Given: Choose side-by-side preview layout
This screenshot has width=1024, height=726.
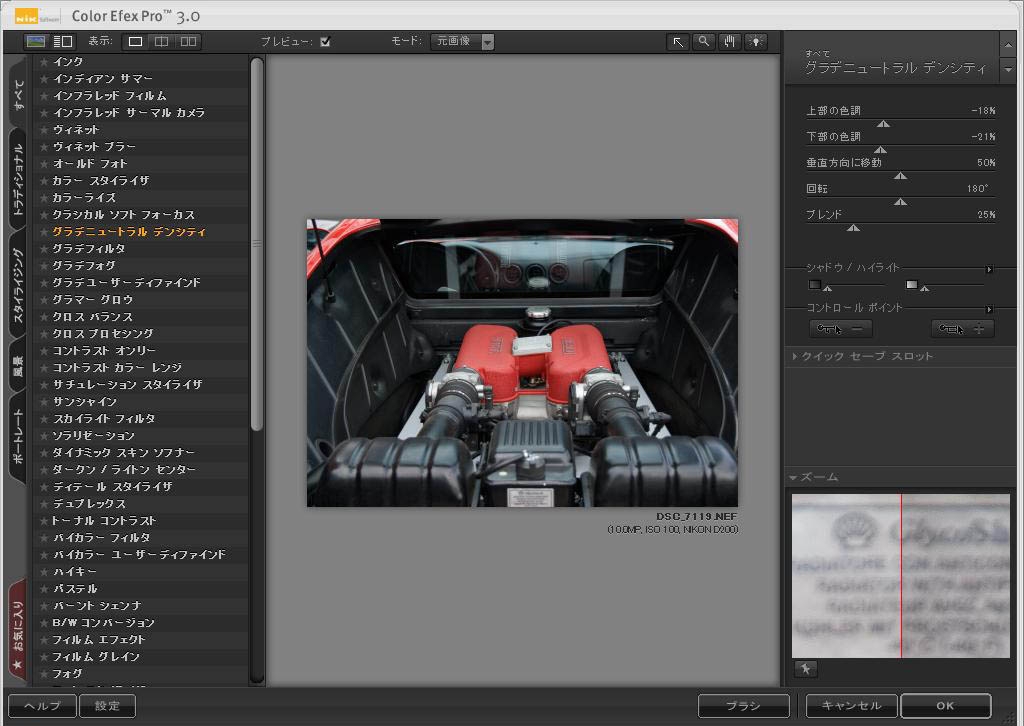Looking at the screenshot, I should [188, 41].
